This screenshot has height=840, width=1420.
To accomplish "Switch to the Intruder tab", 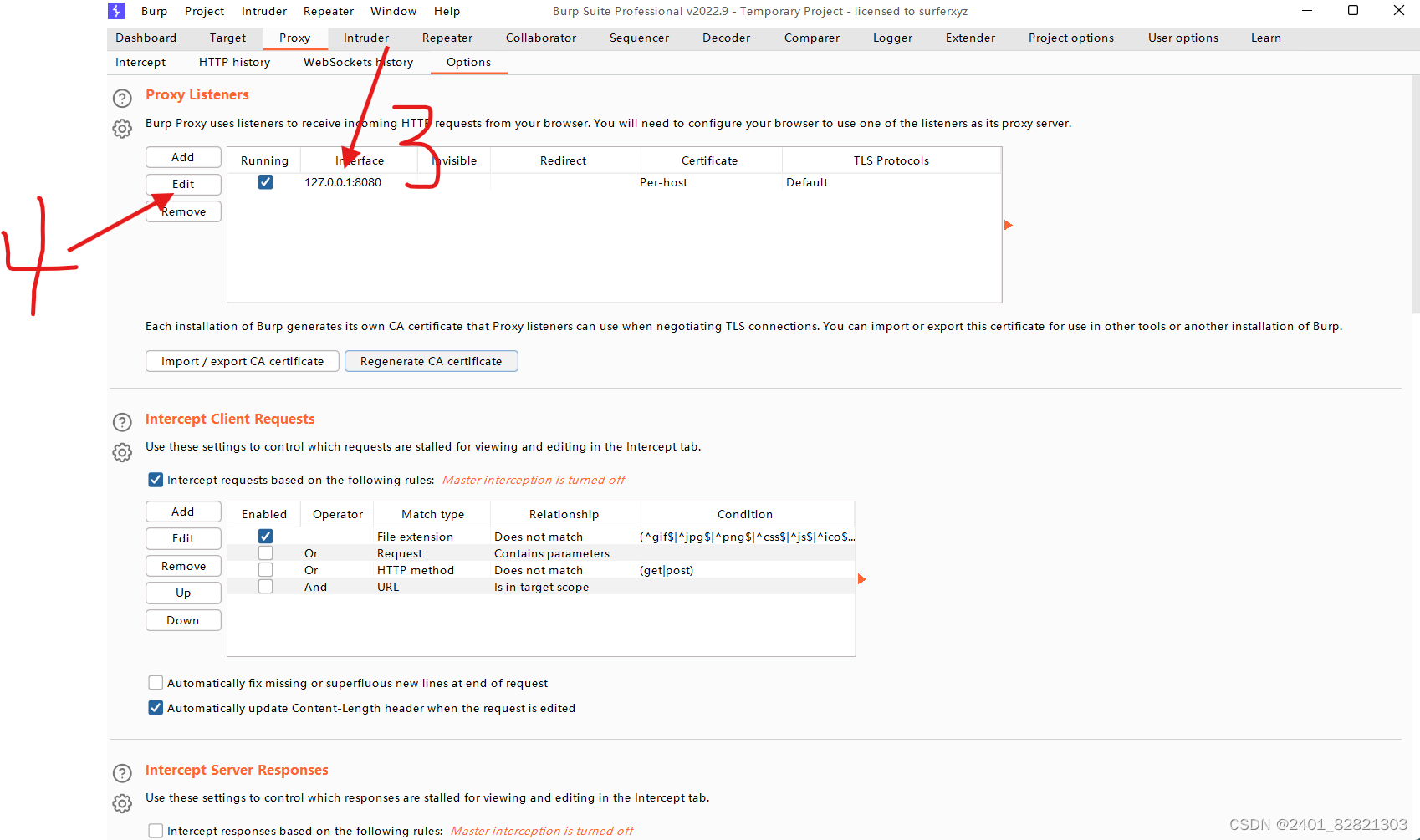I will pos(366,38).
